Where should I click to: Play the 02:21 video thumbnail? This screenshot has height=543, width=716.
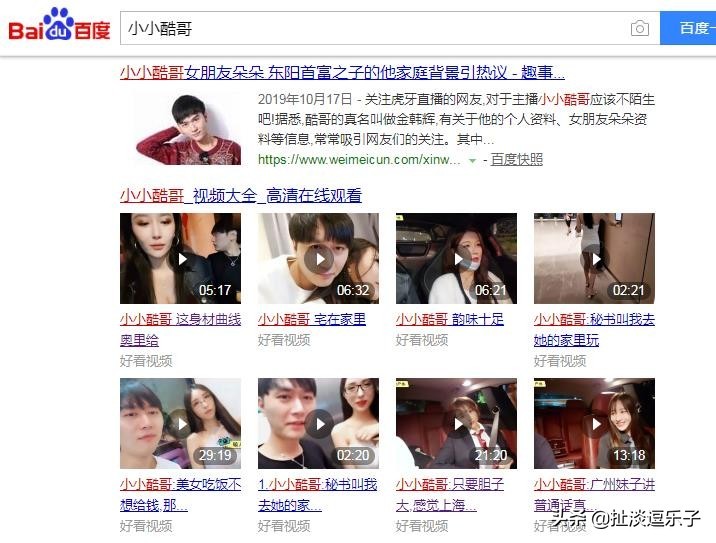[594, 258]
